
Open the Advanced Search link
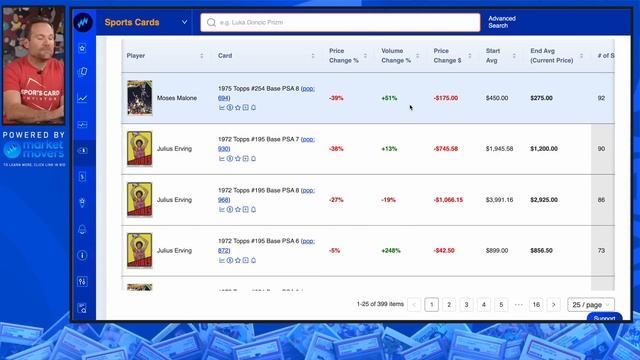[x=502, y=22]
